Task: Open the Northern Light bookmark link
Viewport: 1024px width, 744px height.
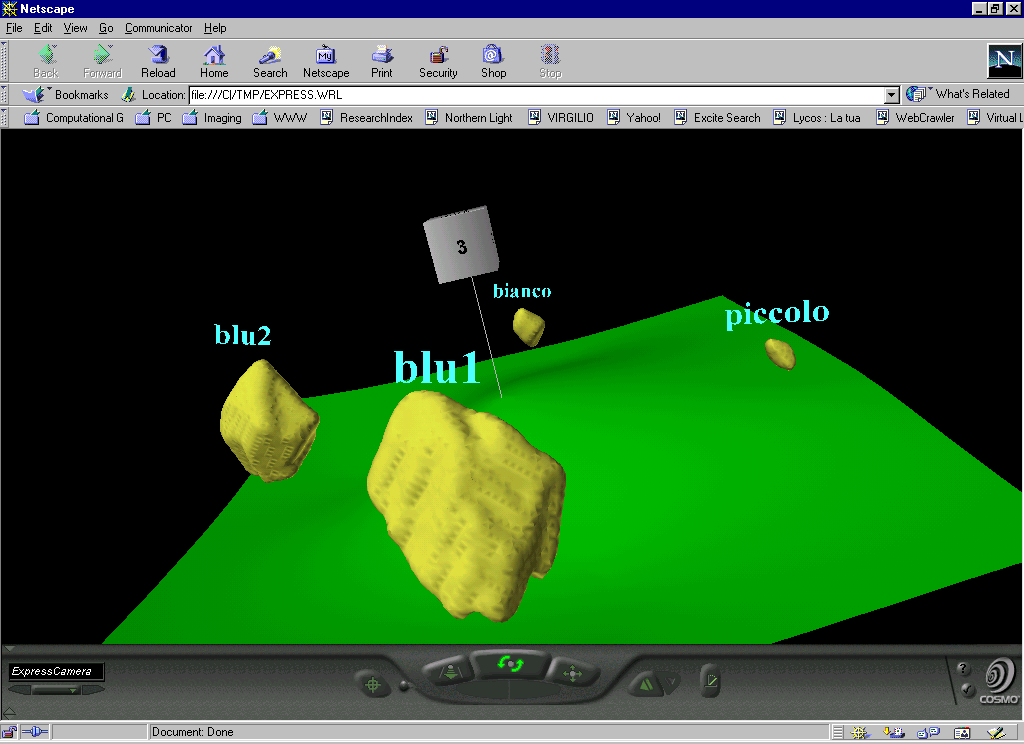Action: pos(468,118)
